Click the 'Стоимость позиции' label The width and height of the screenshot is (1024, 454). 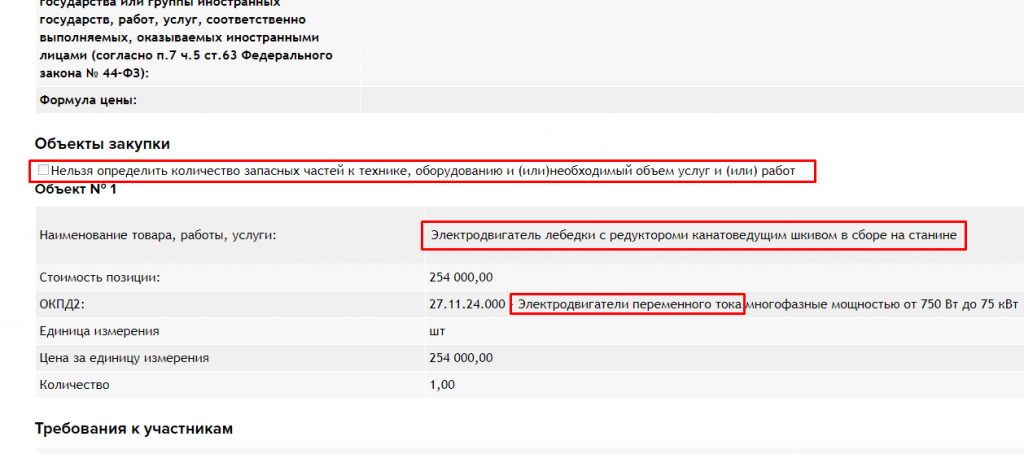tap(99, 277)
